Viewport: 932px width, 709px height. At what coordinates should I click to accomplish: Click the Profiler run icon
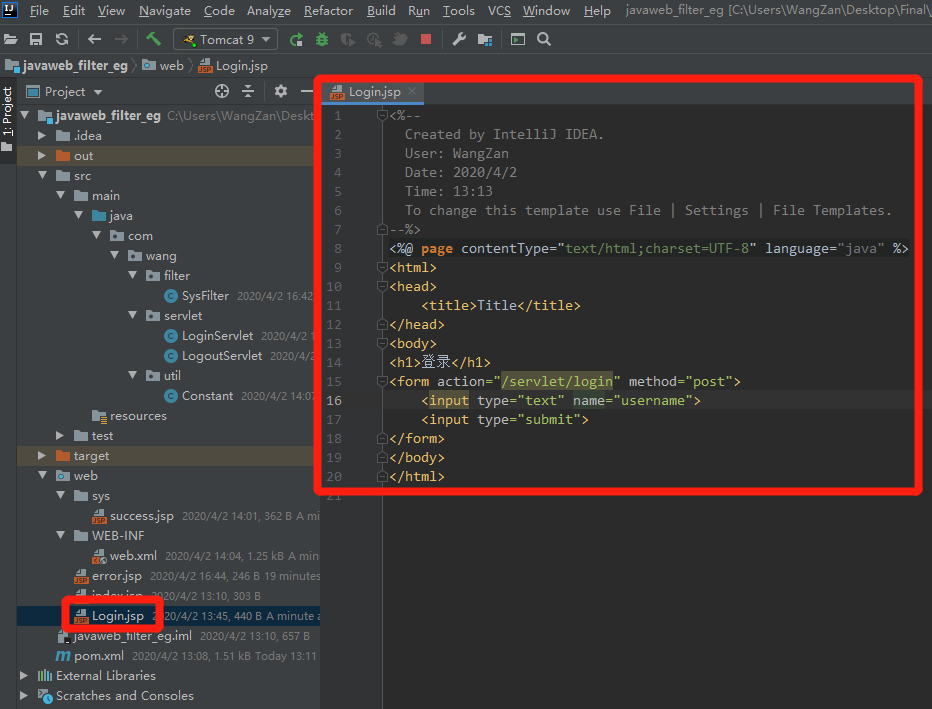(374, 40)
